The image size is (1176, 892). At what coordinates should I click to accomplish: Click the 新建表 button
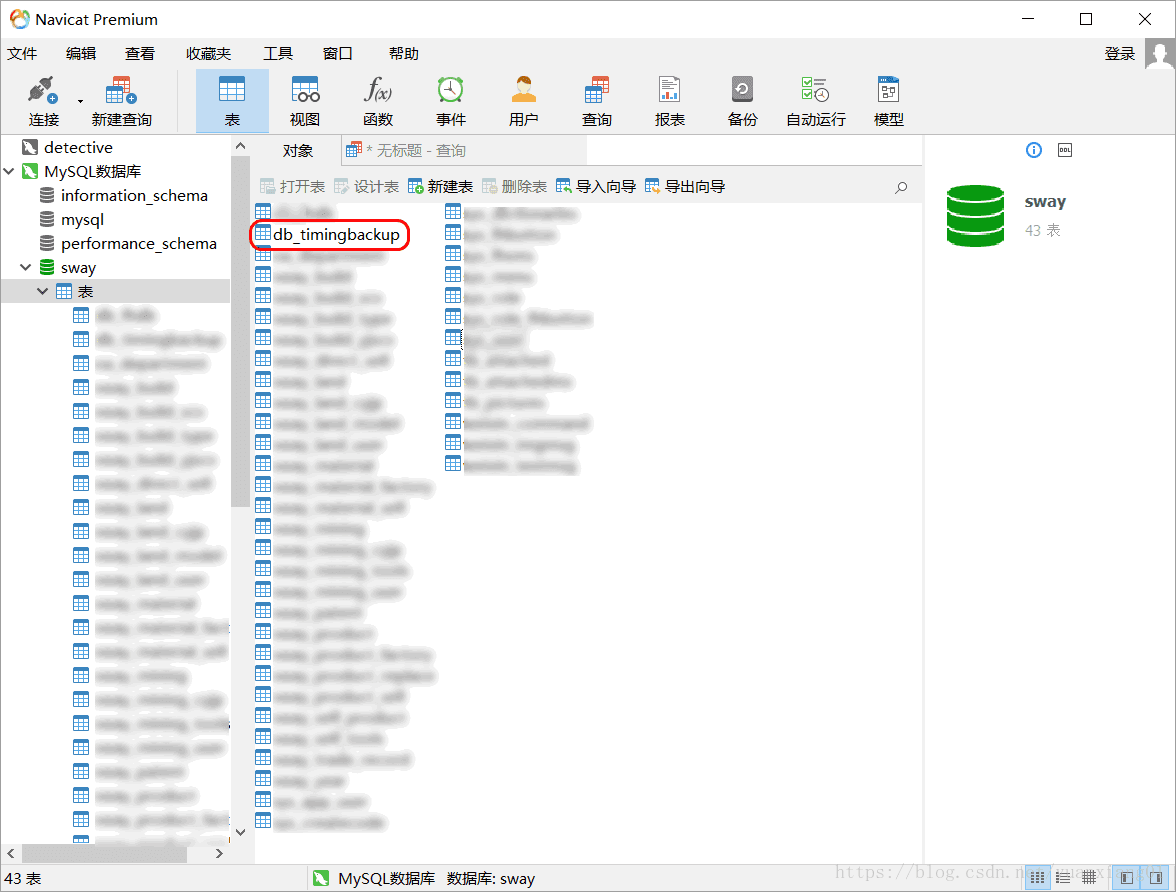pos(440,187)
